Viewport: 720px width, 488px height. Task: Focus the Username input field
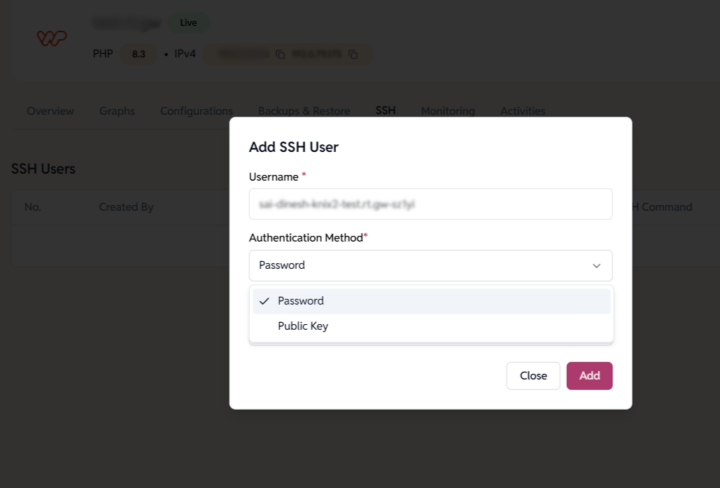[x=430, y=204]
